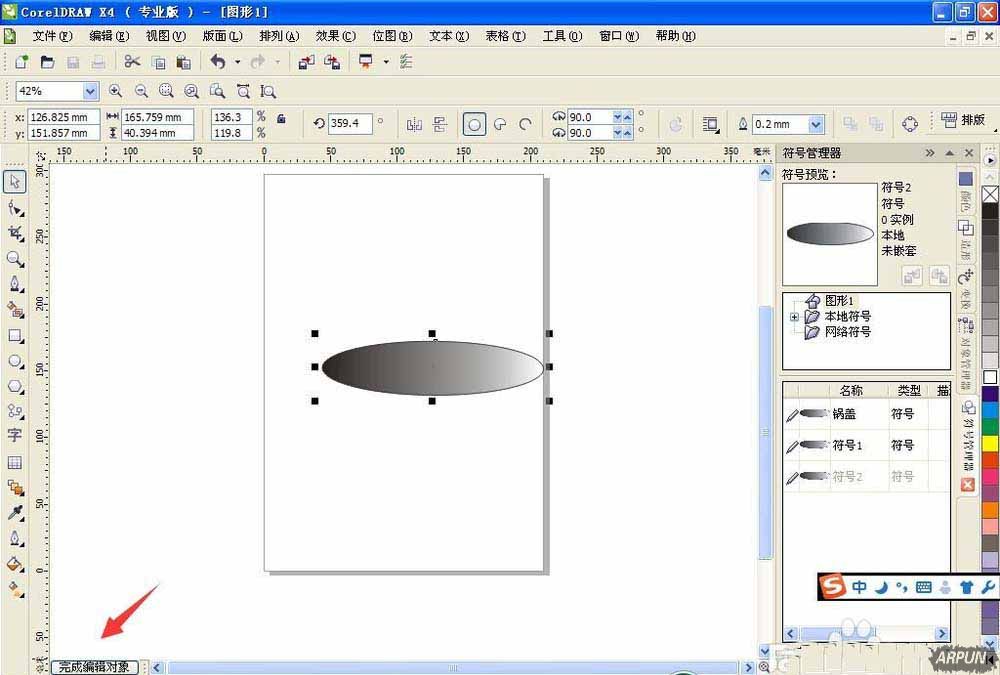
Task: Click the Cut scissors icon
Action: 132,62
